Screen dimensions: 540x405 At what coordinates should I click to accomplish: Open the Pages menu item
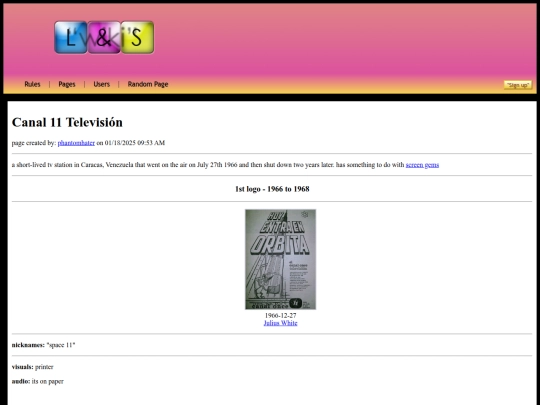click(x=67, y=84)
